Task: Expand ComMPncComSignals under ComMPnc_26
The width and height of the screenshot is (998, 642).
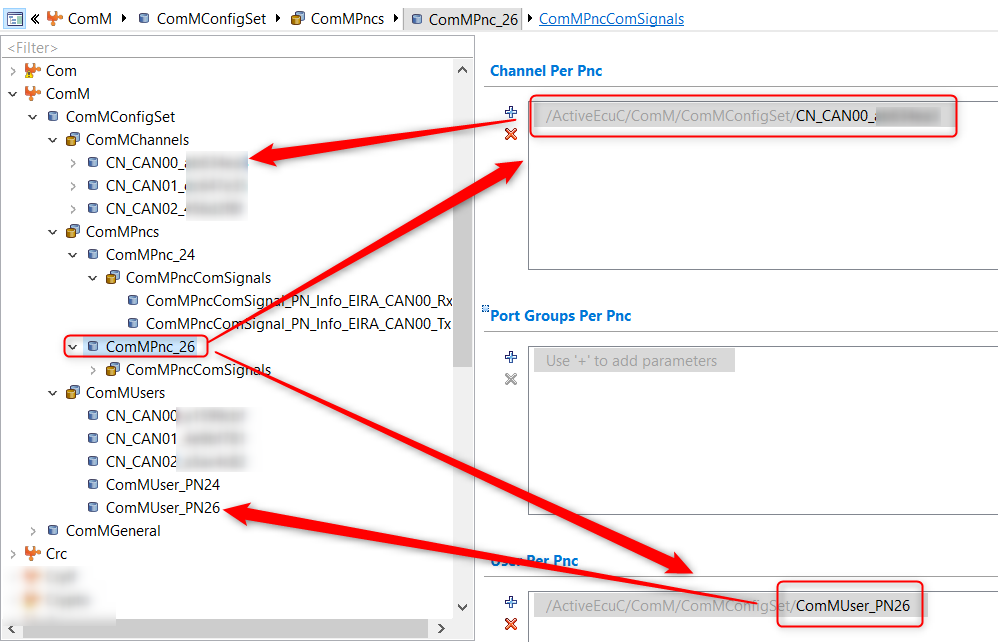Action: click(x=93, y=370)
